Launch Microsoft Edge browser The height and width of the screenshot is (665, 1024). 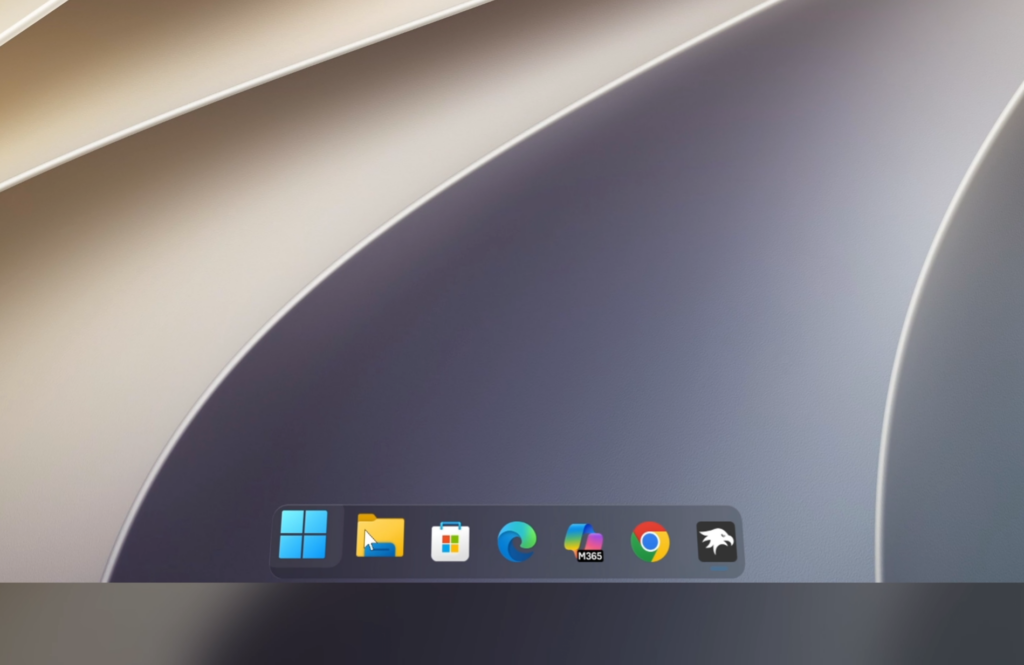(517, 542)
